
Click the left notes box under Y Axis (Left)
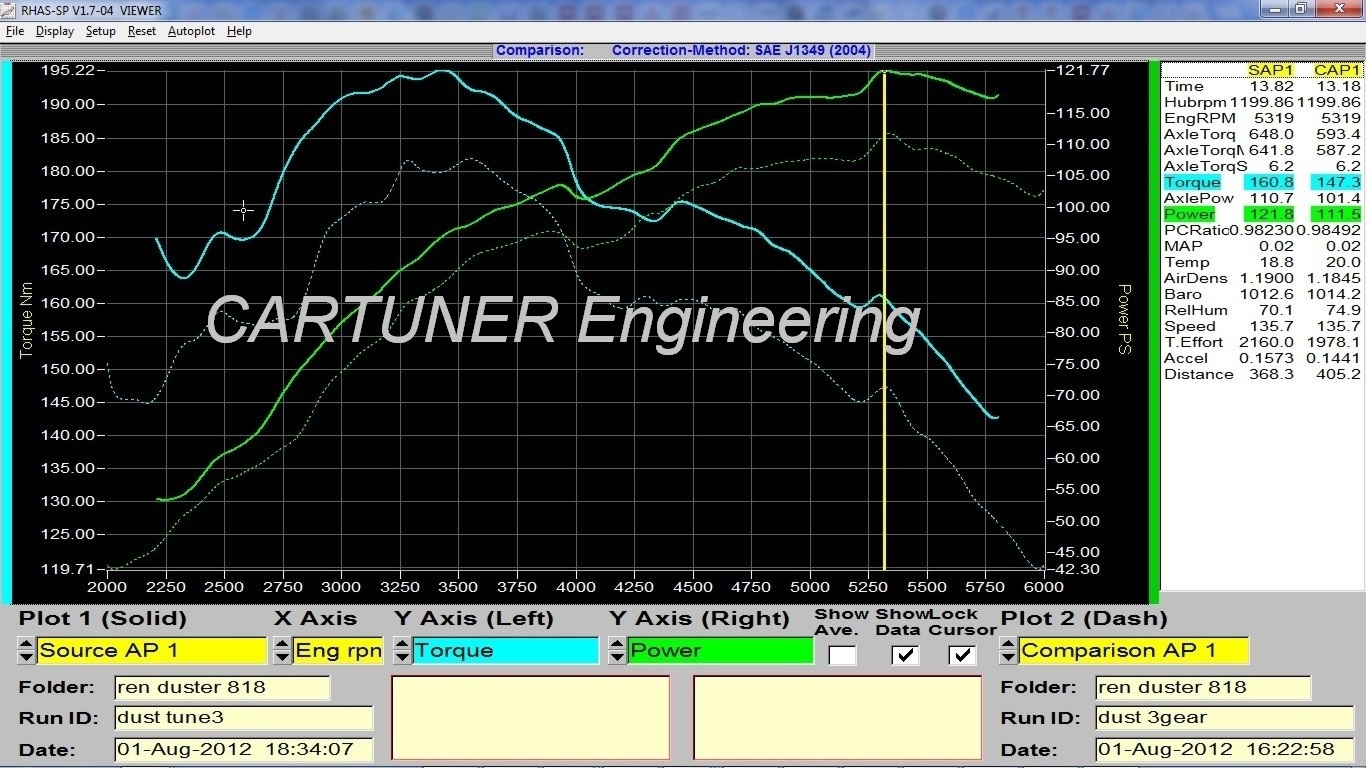[530, 717]
